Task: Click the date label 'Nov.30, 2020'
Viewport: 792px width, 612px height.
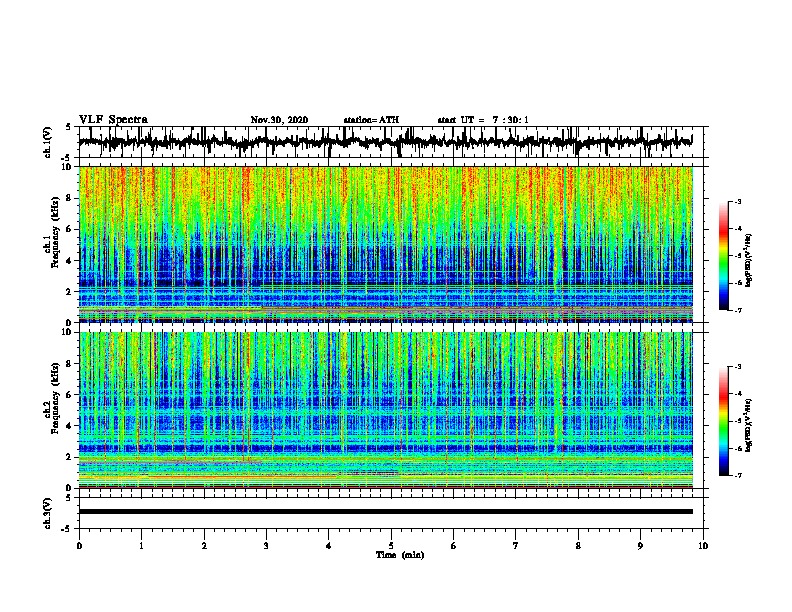Action: [x=279, y=120]
